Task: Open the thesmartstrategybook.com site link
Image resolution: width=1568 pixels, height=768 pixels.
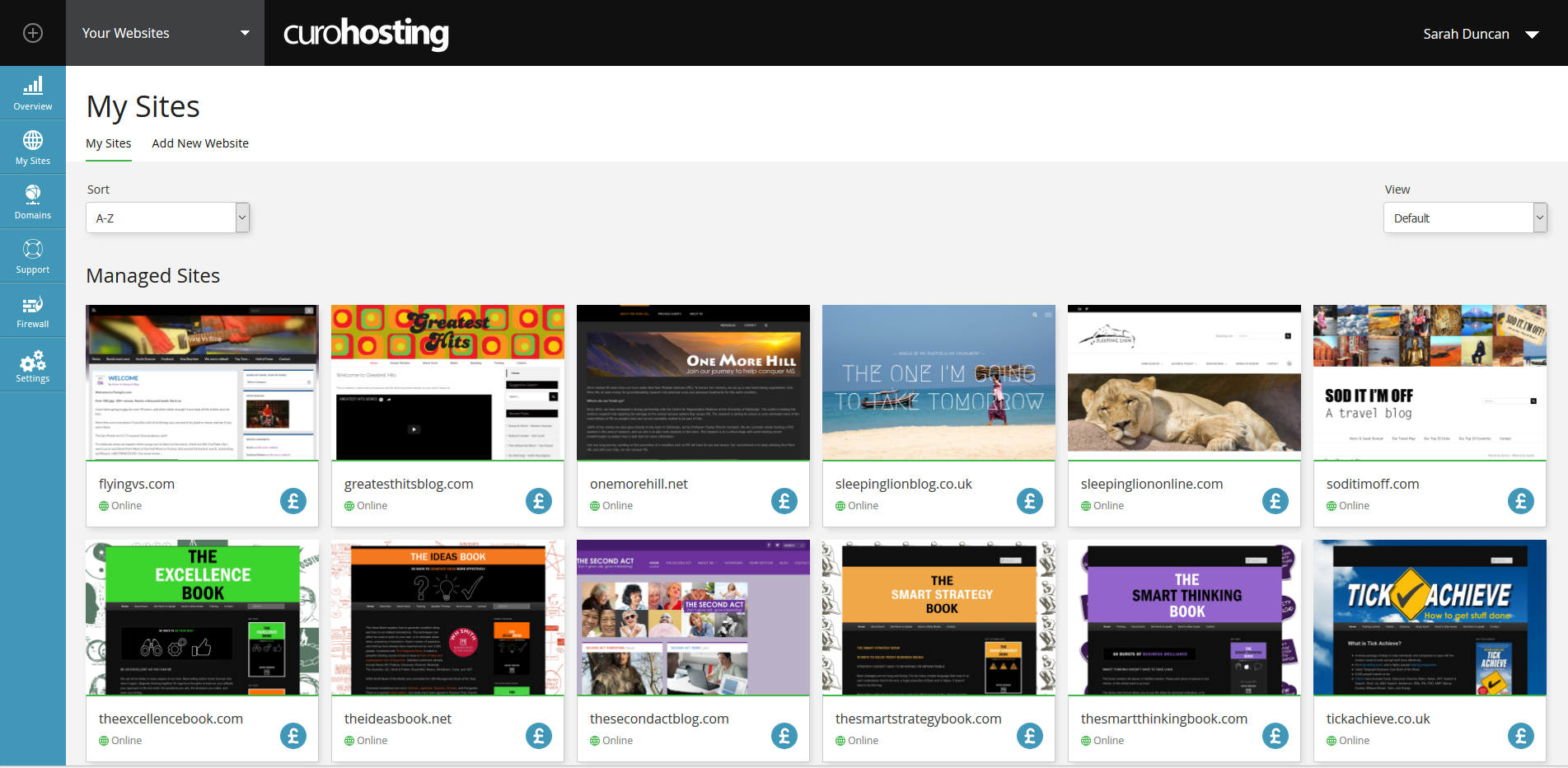Action: tap(919, 719)
